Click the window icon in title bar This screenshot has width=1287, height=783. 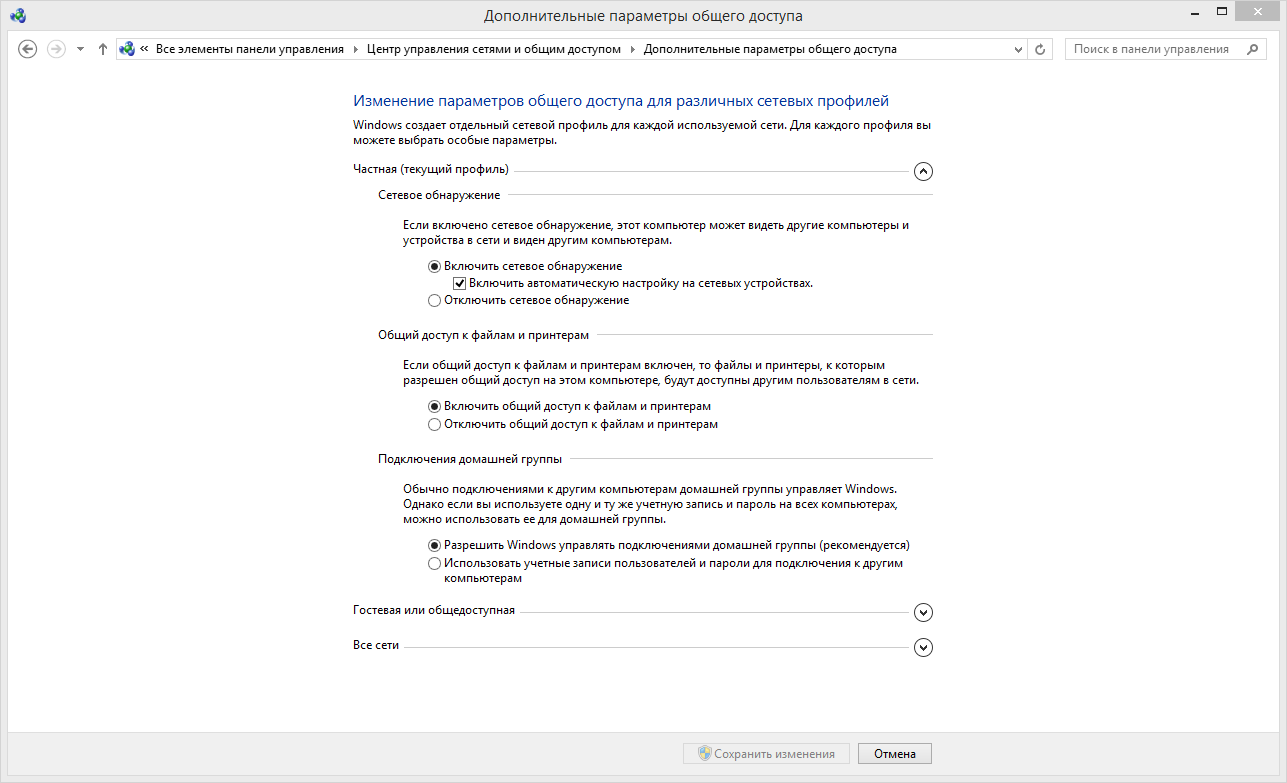pyautogui.click(x=18, y=15)
